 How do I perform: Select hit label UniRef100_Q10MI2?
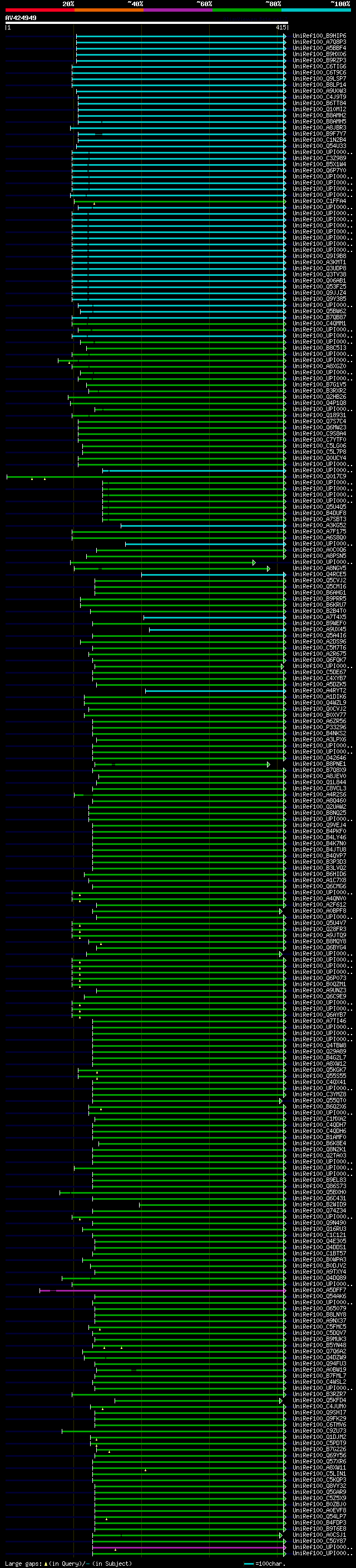tap(319, 110)
